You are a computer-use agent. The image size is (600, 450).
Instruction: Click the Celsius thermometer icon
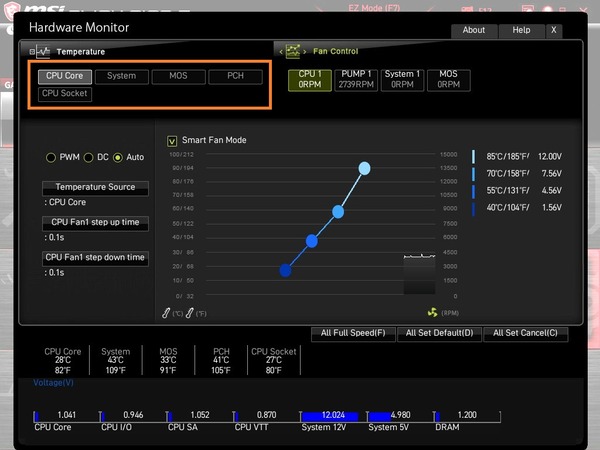[x=166, y=313]
